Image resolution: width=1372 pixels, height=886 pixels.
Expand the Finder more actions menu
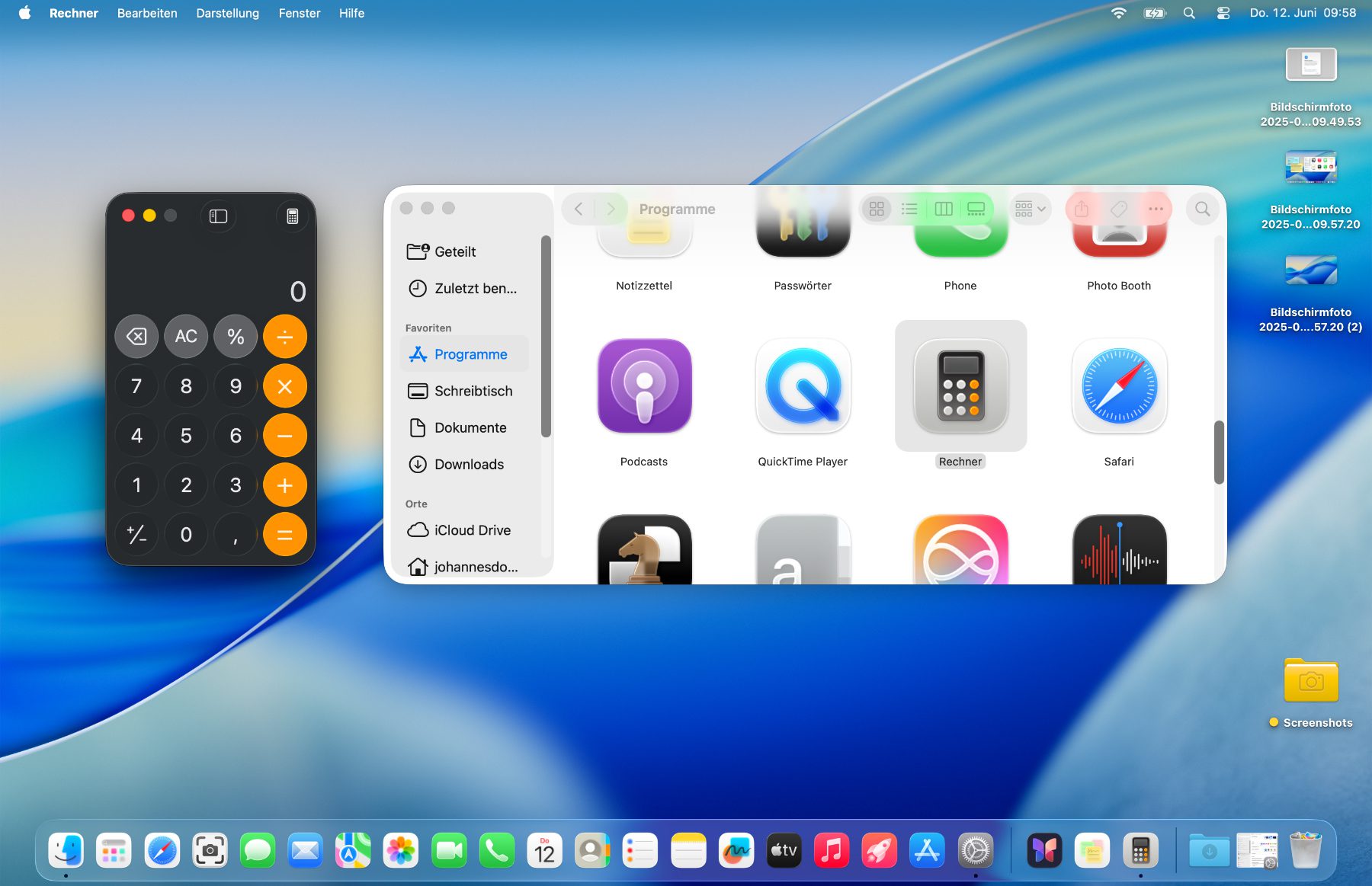coord(1156,209)
